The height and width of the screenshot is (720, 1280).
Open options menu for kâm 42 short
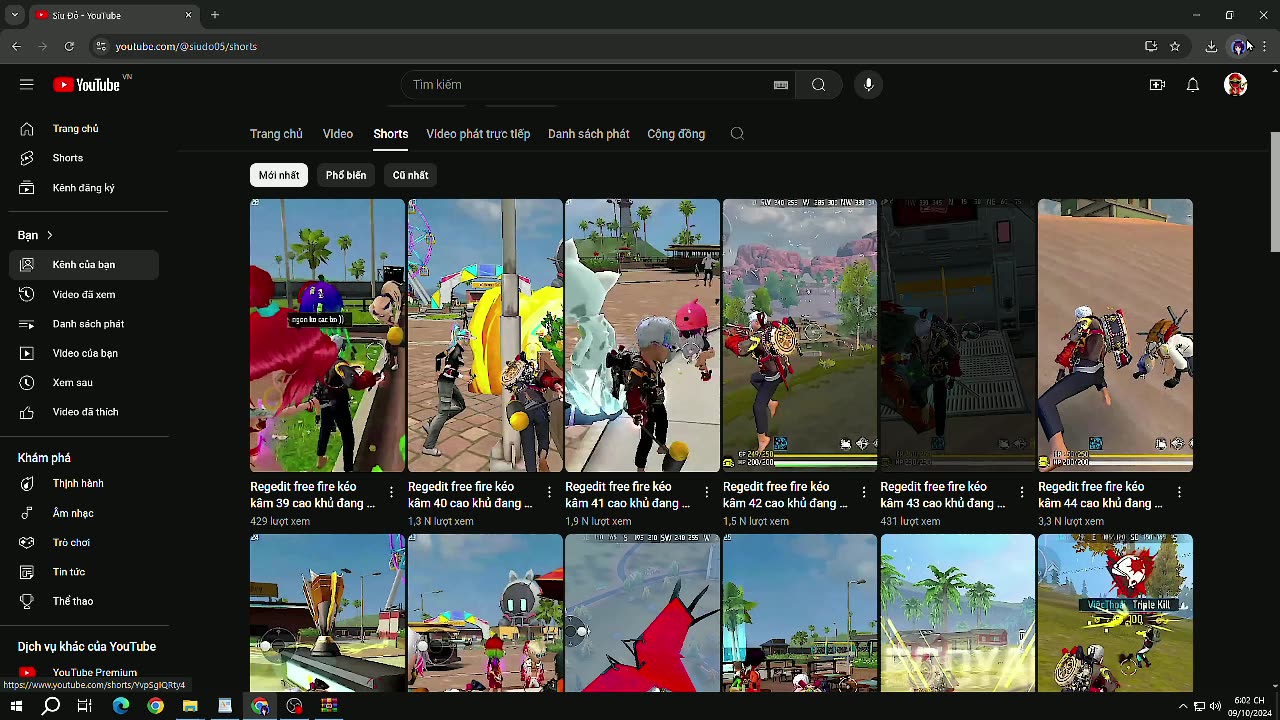864,492
